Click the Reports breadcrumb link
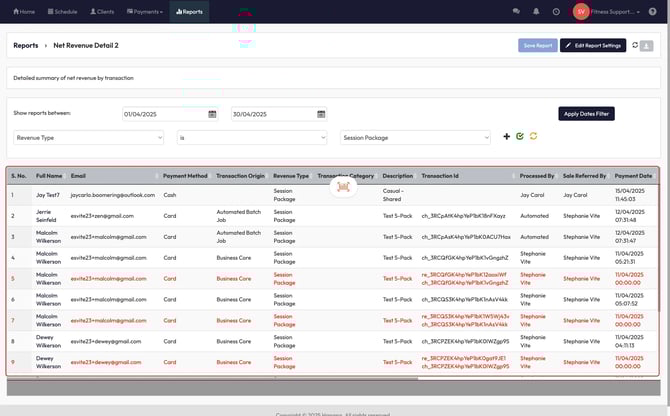Screen dimensions: 670x416 (x=25, y=46)
